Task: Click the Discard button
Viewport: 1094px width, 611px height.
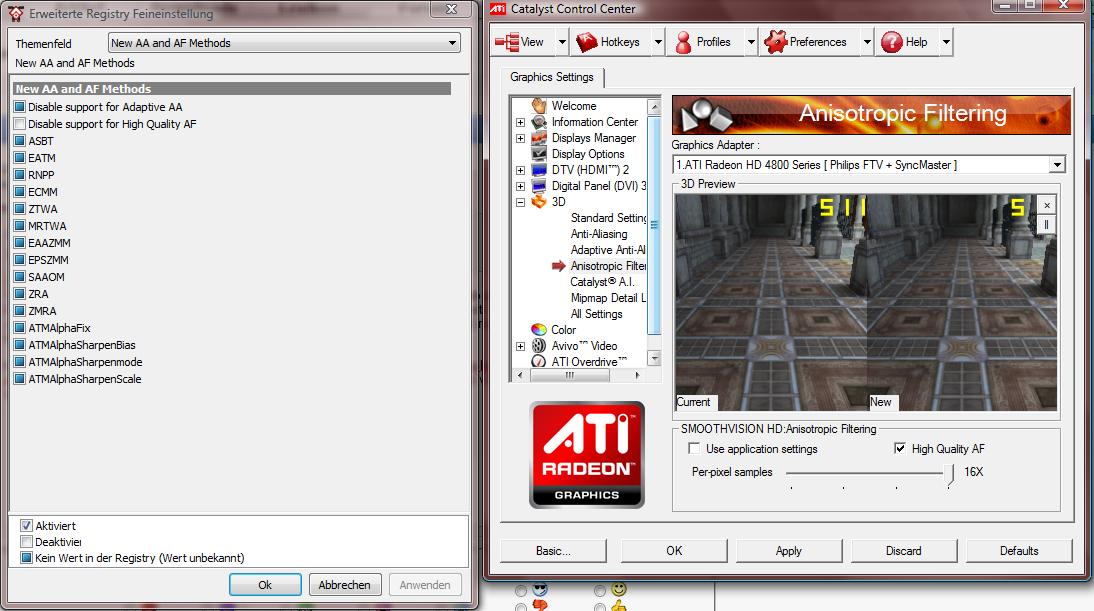Action: click(904, 551)
